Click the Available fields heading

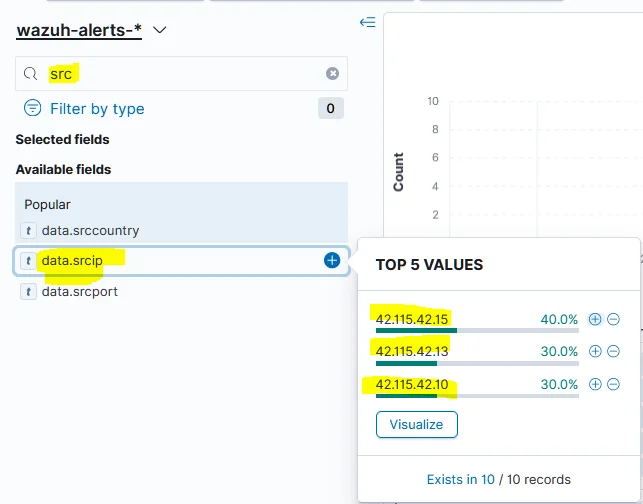(63, 169)
